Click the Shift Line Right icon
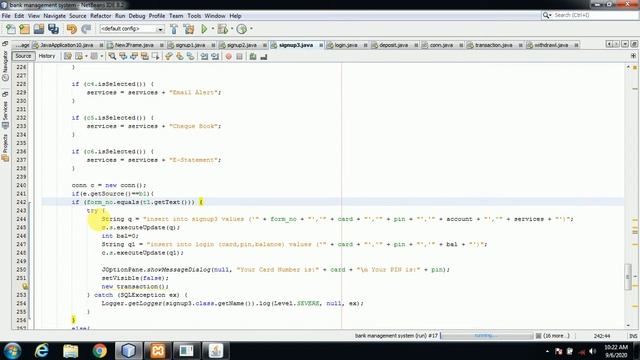640x360 pixels. (x=215, y=56)
